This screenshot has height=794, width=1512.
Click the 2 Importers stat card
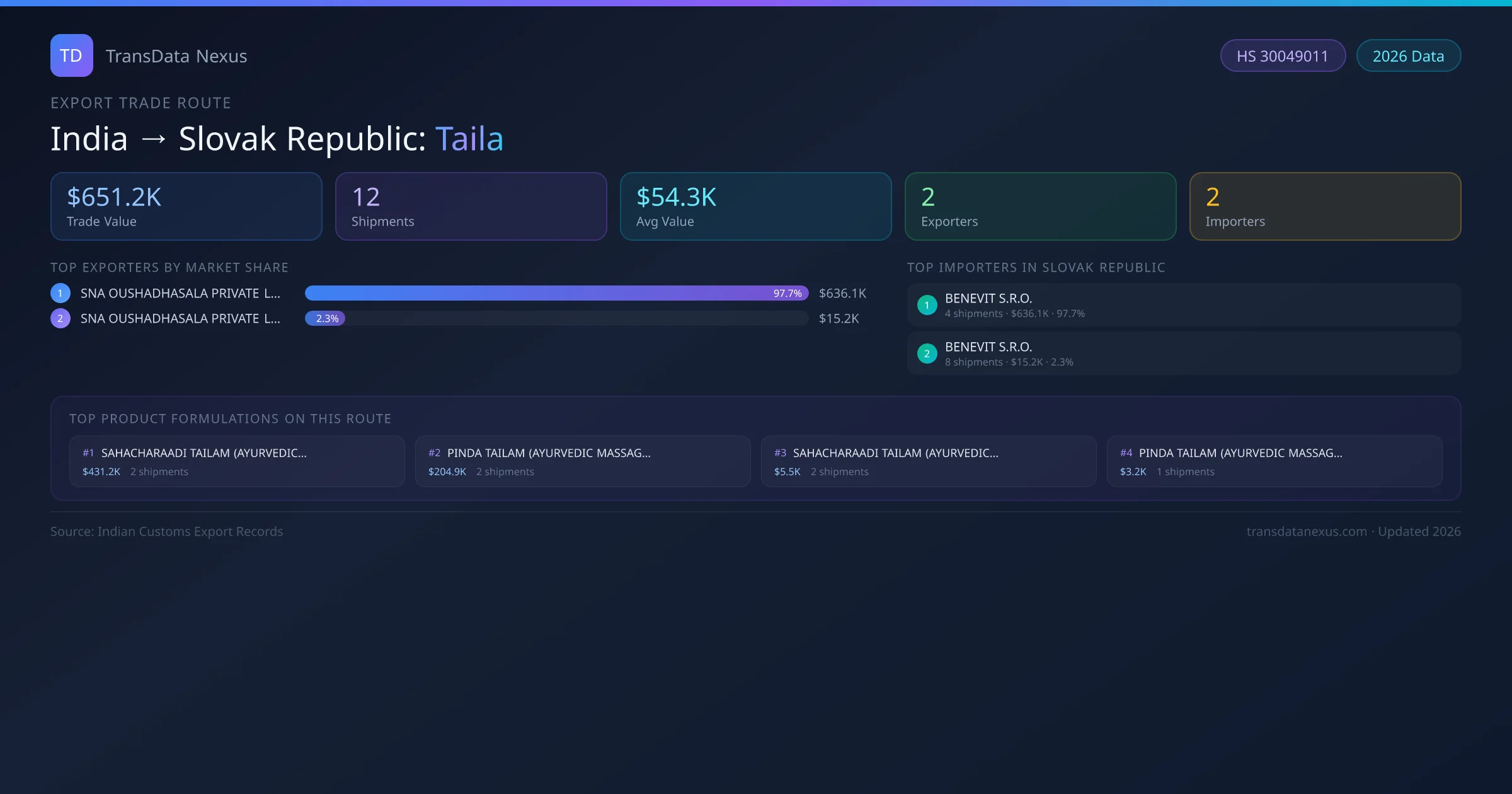1325,207
